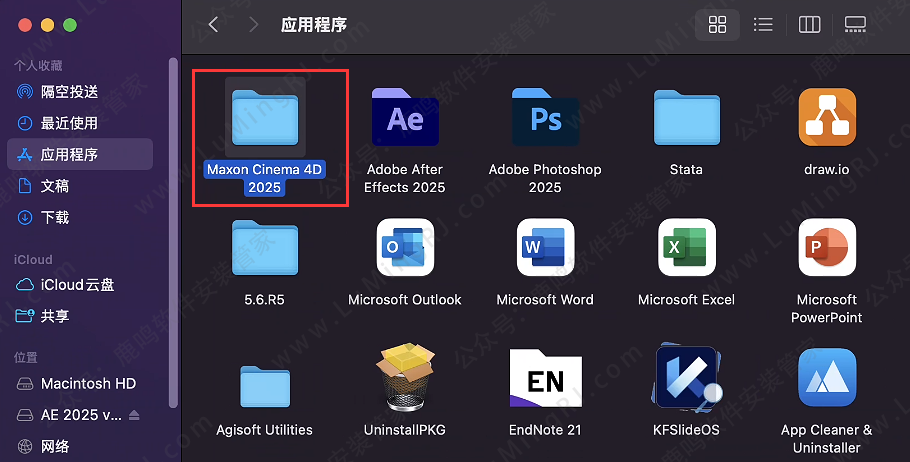Select the KFSlideOS app icon
This screenshot has height=462, width=910.
click(687, 377)
